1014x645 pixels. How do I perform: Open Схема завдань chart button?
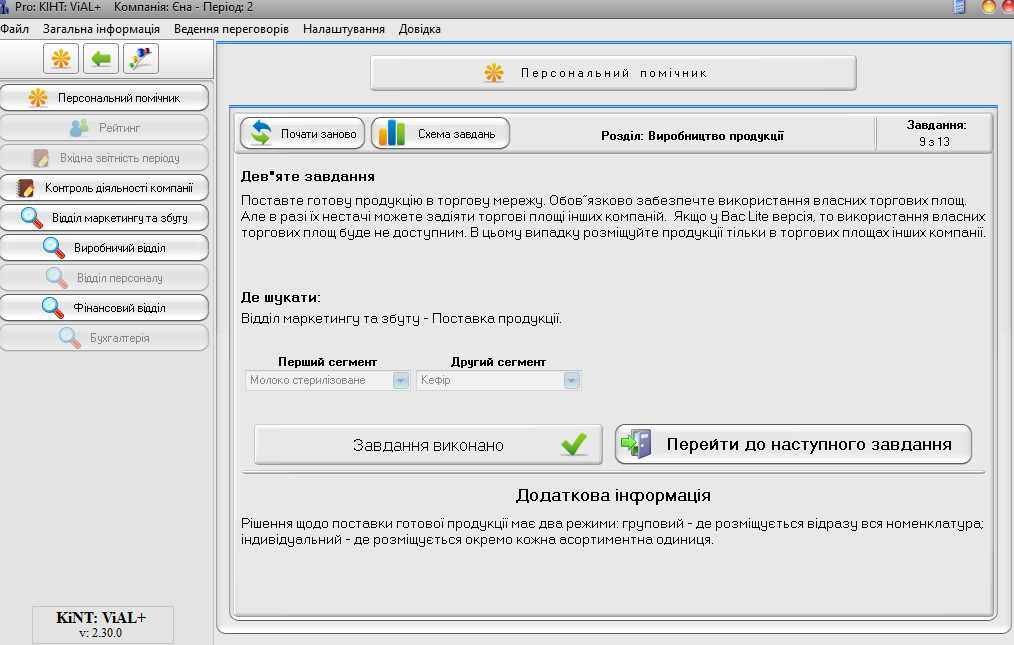pos(440,133)
